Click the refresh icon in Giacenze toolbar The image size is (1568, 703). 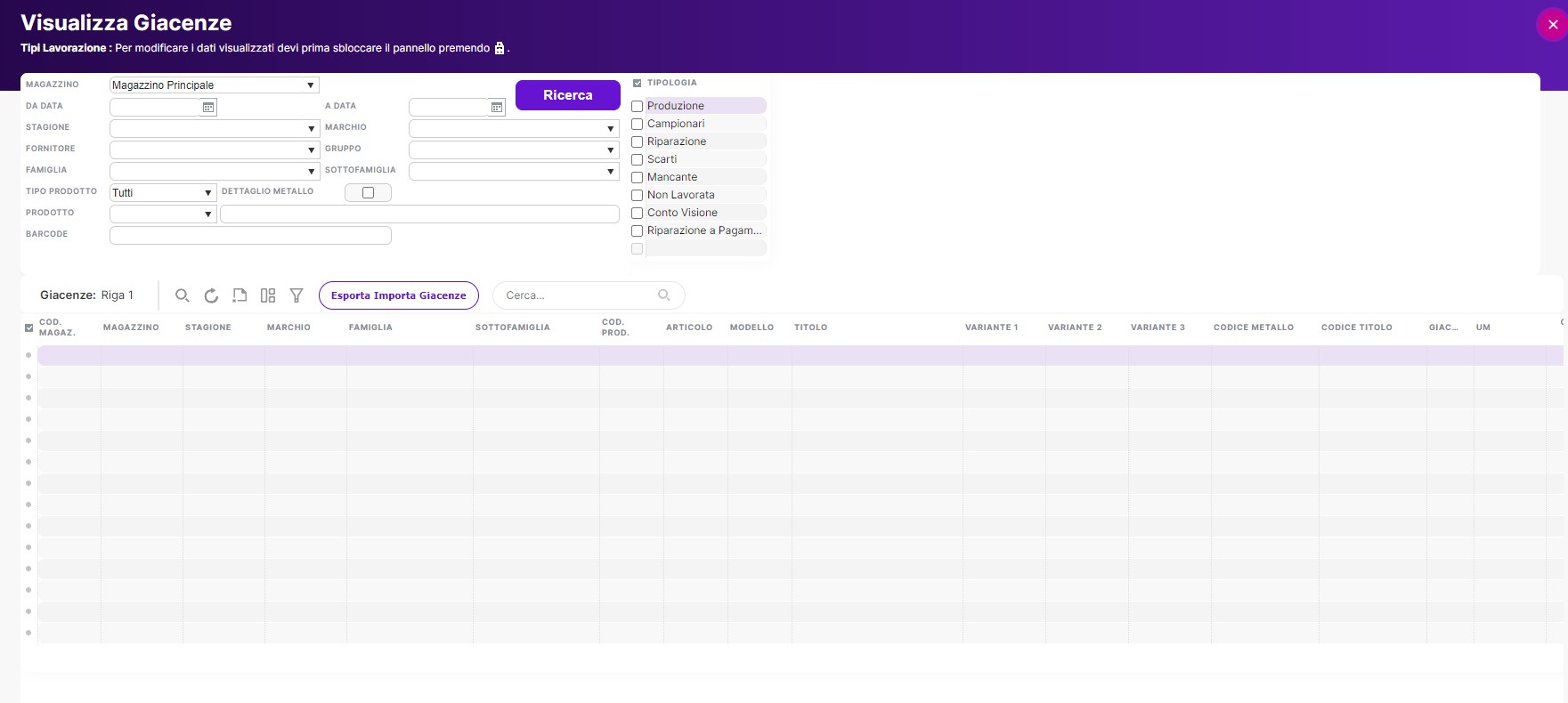pyautogui.click(x=211, y=295)
